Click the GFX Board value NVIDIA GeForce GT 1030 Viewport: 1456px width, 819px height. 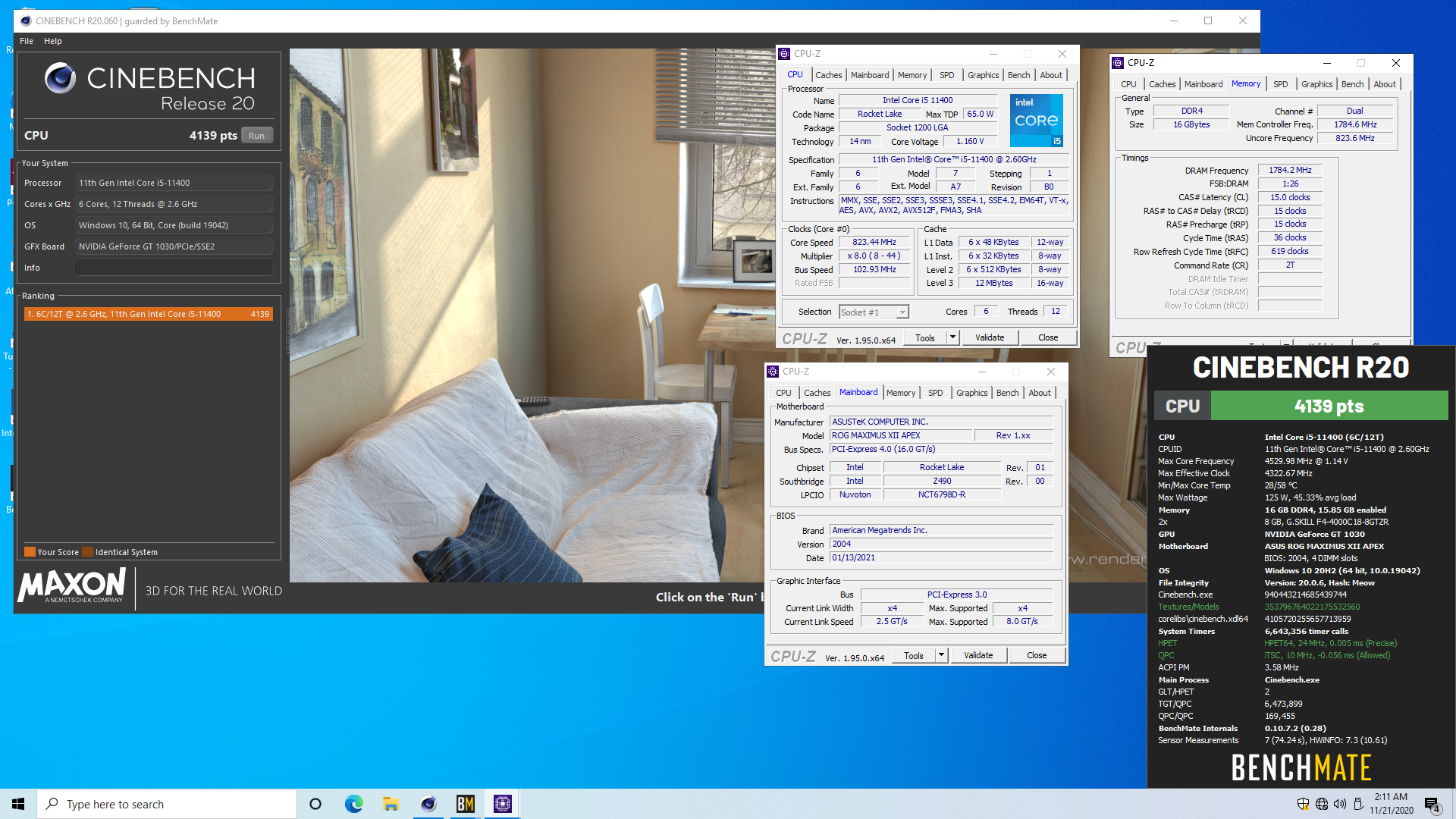(x=174, y=246)
